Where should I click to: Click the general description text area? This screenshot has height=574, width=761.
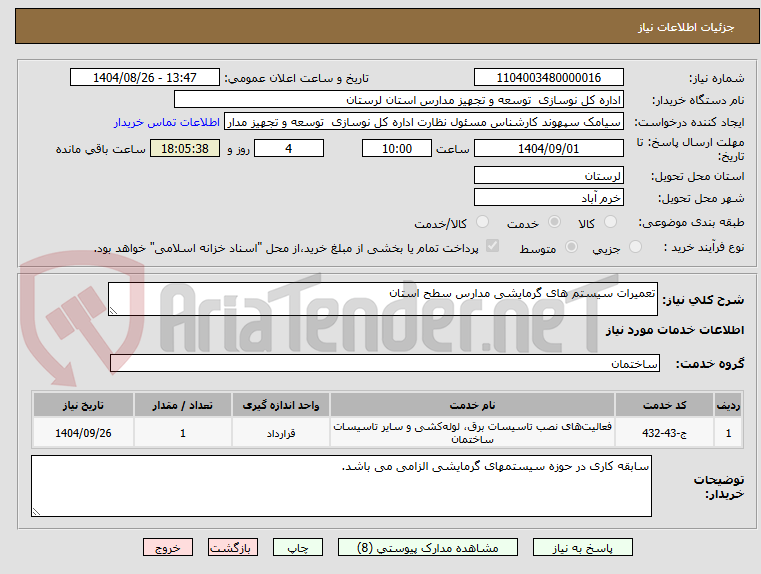point(382,299)
